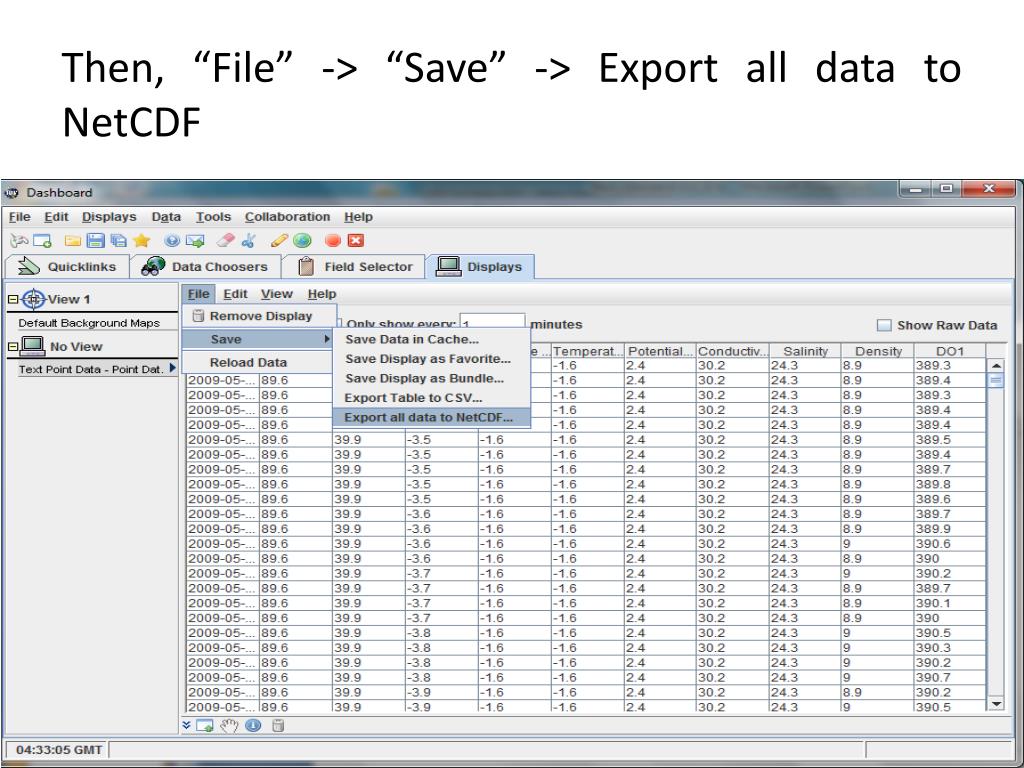Viewport: 1024px width, 768px height.
Task: Click the red circle record icon
Action: 333,240
